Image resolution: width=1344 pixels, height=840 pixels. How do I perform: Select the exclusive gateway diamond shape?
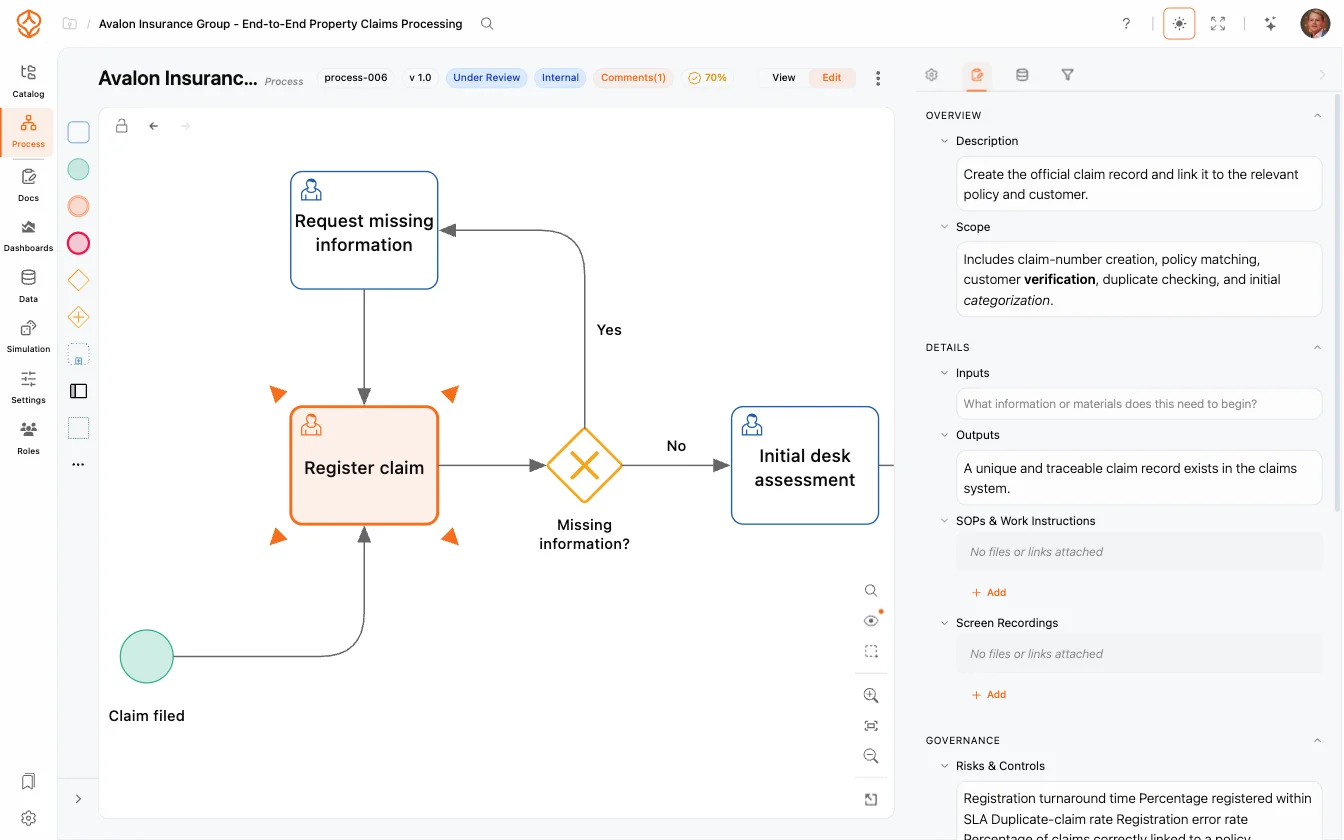[x=78, y=280]
